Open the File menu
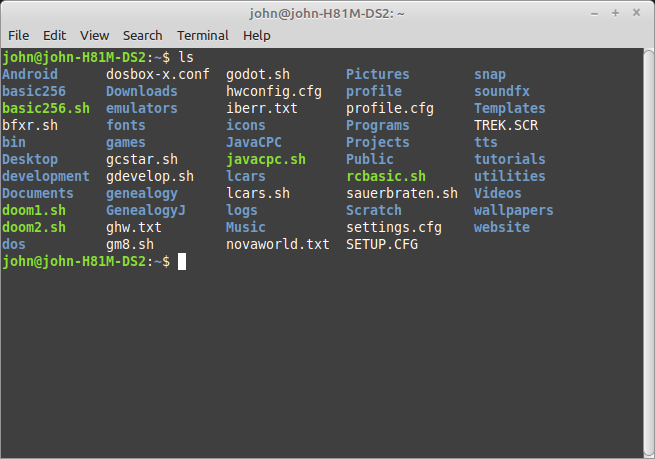This screenshot has height=459, width=655. click(18, 35)
